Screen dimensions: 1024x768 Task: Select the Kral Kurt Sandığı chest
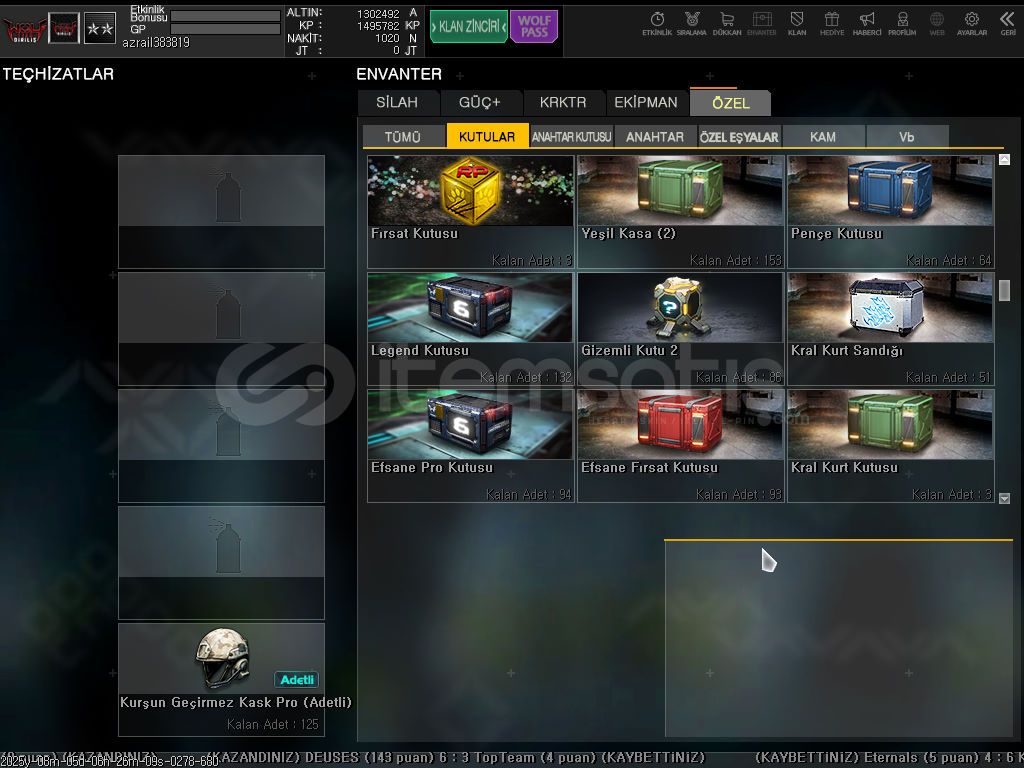pyautogui.click(x=891, y=328)
